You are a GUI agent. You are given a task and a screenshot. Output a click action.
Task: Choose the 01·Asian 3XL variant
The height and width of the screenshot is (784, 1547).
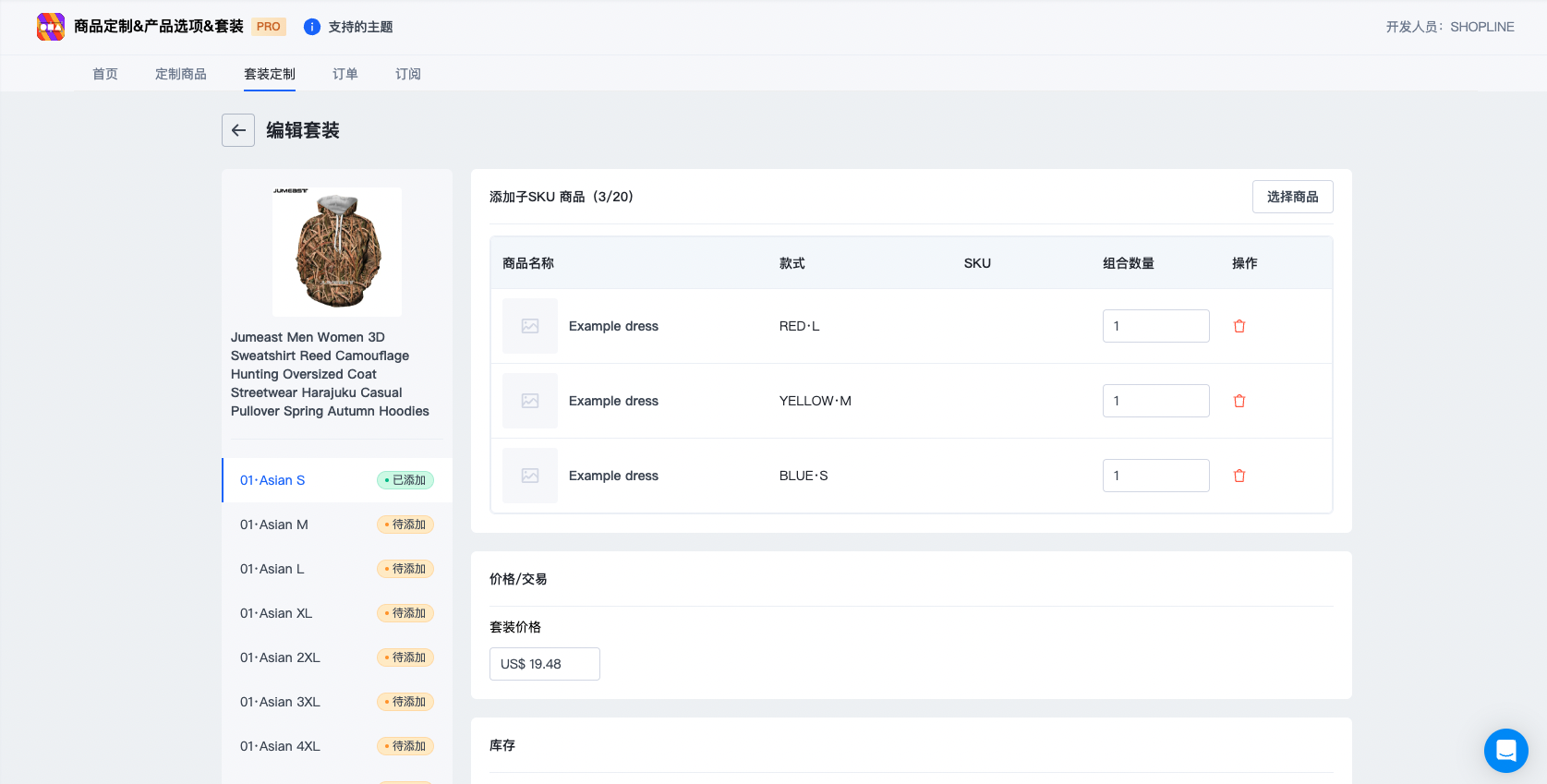tap(280, 702)
